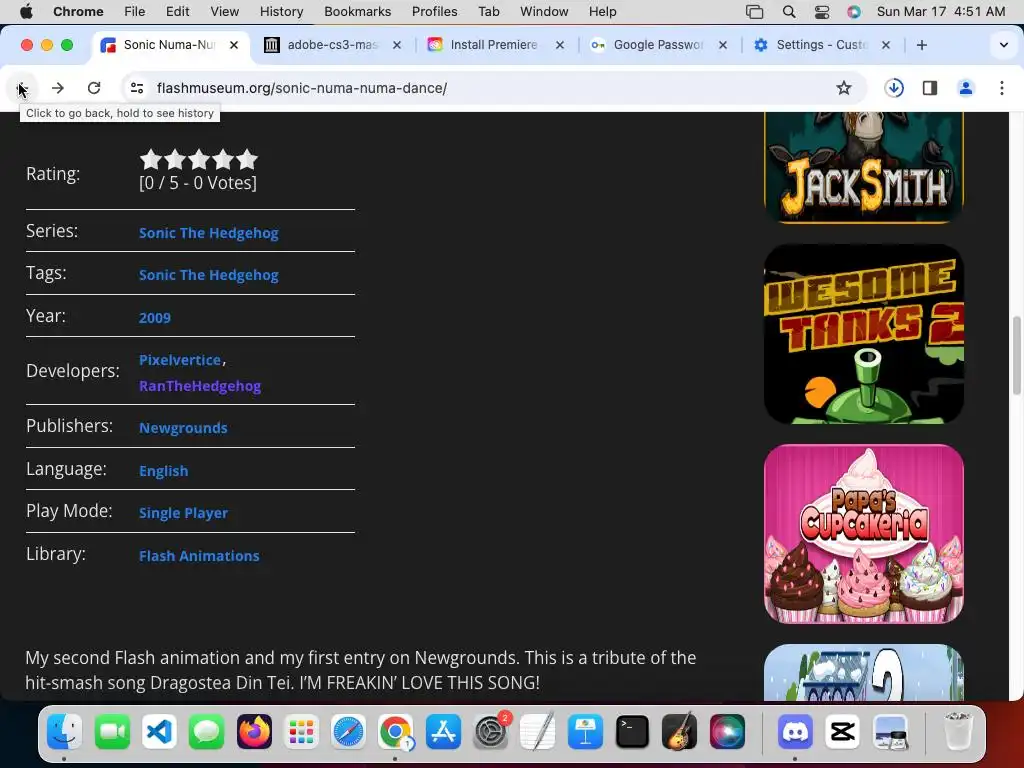
Task: Open Keynote from the Dock
Action: click(x=585, y=732)
